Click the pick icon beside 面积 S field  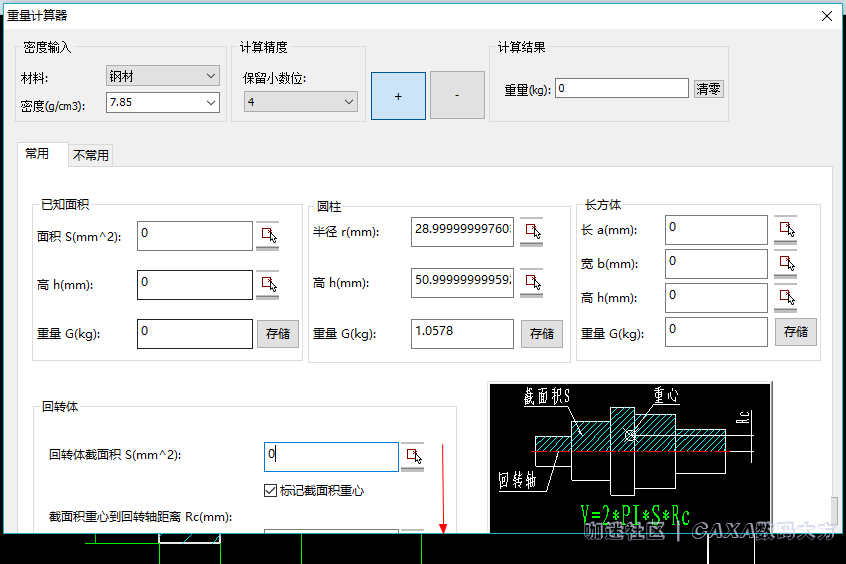tap(267, 234)
